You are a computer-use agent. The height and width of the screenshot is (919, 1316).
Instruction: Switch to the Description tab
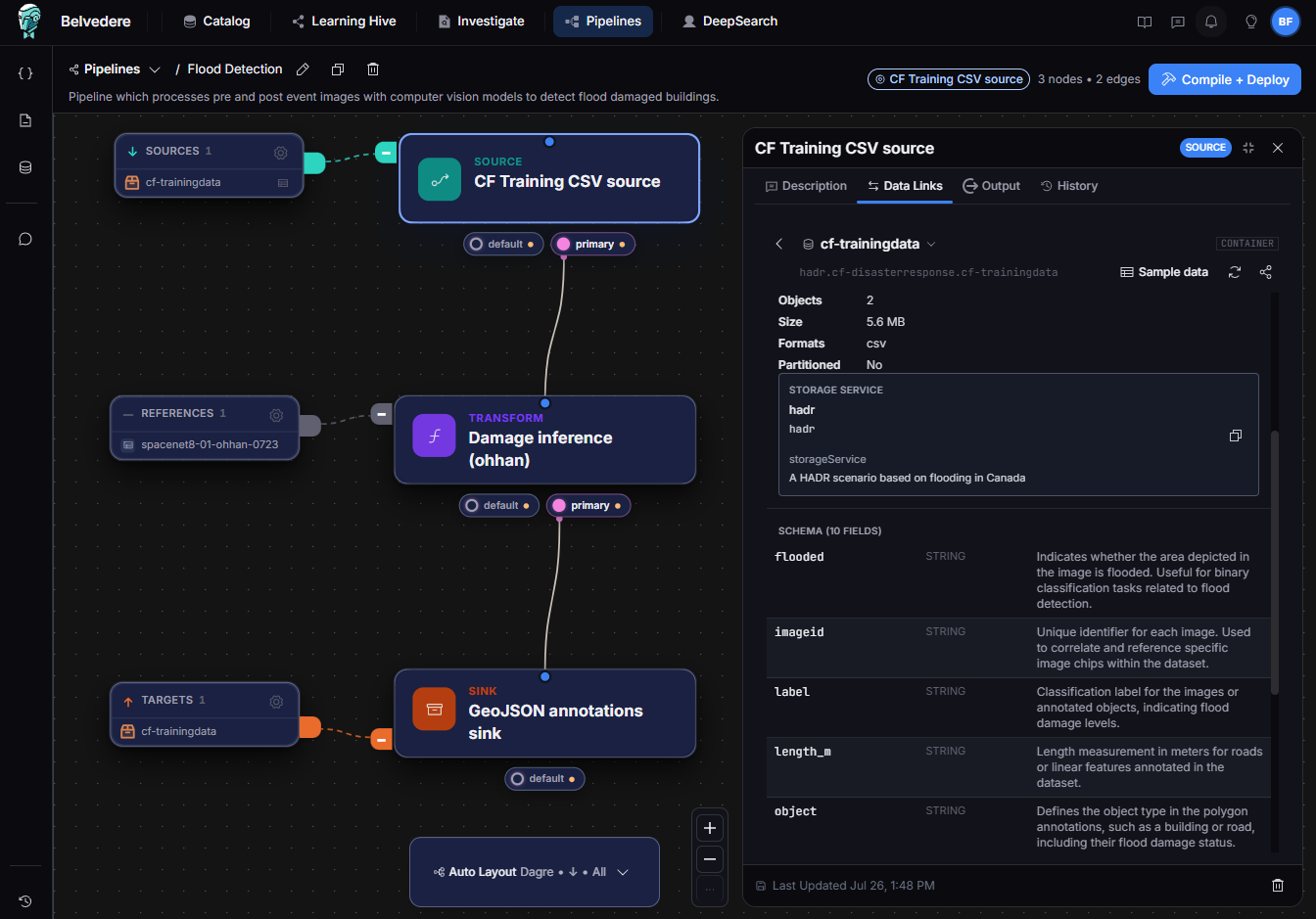pyautogui.click(x=806, y=186)
